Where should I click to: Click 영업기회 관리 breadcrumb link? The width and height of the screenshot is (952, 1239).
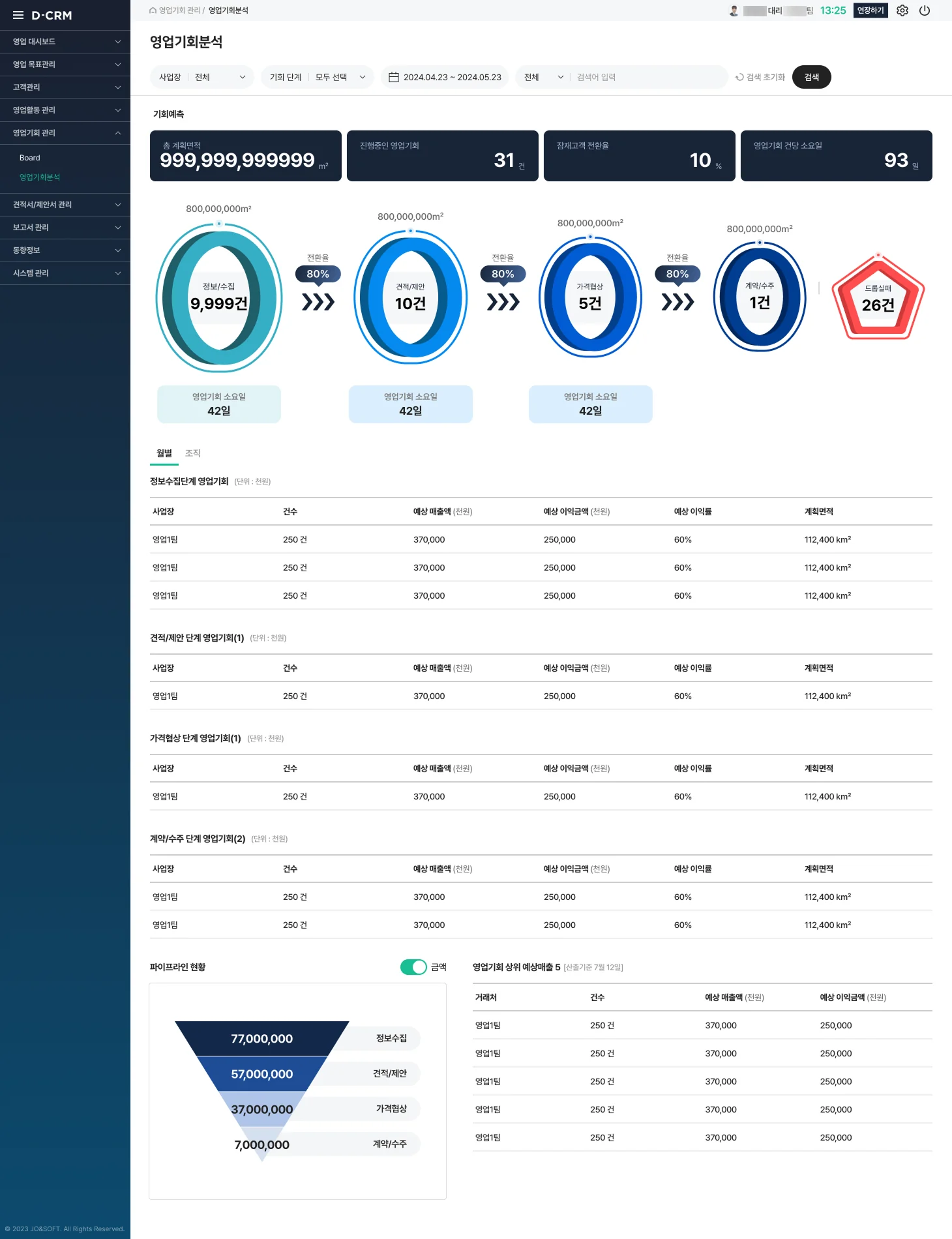(180, 10)
